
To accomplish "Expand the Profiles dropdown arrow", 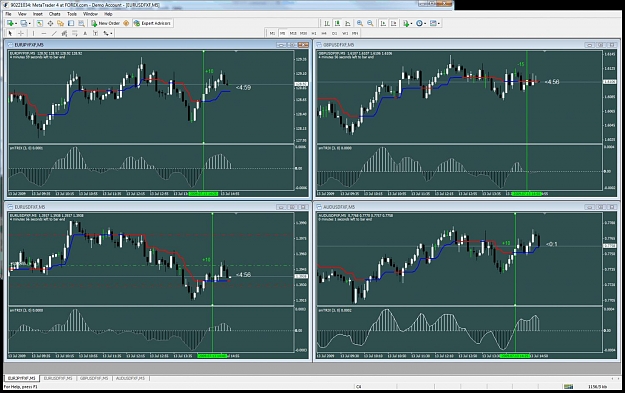I will 29,24.
